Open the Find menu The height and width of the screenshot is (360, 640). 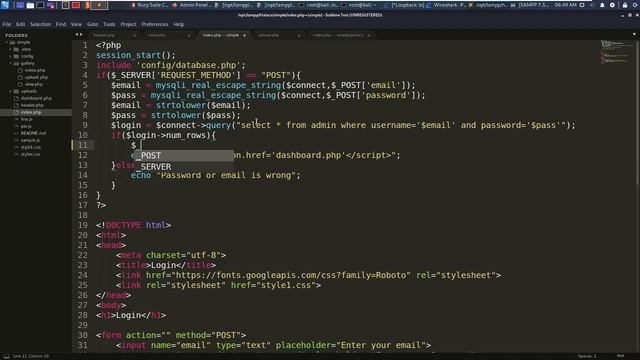[x=61, y=24]
